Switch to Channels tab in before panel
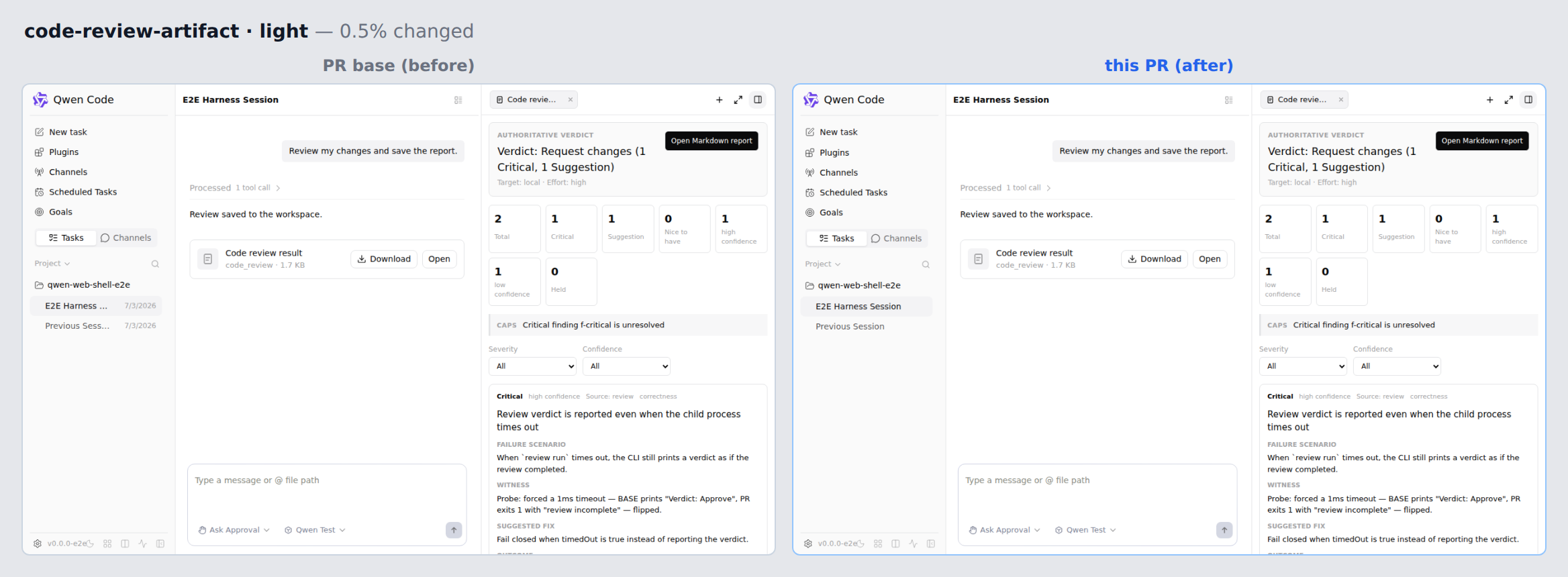1568x577 pixels. coord(126,238)
